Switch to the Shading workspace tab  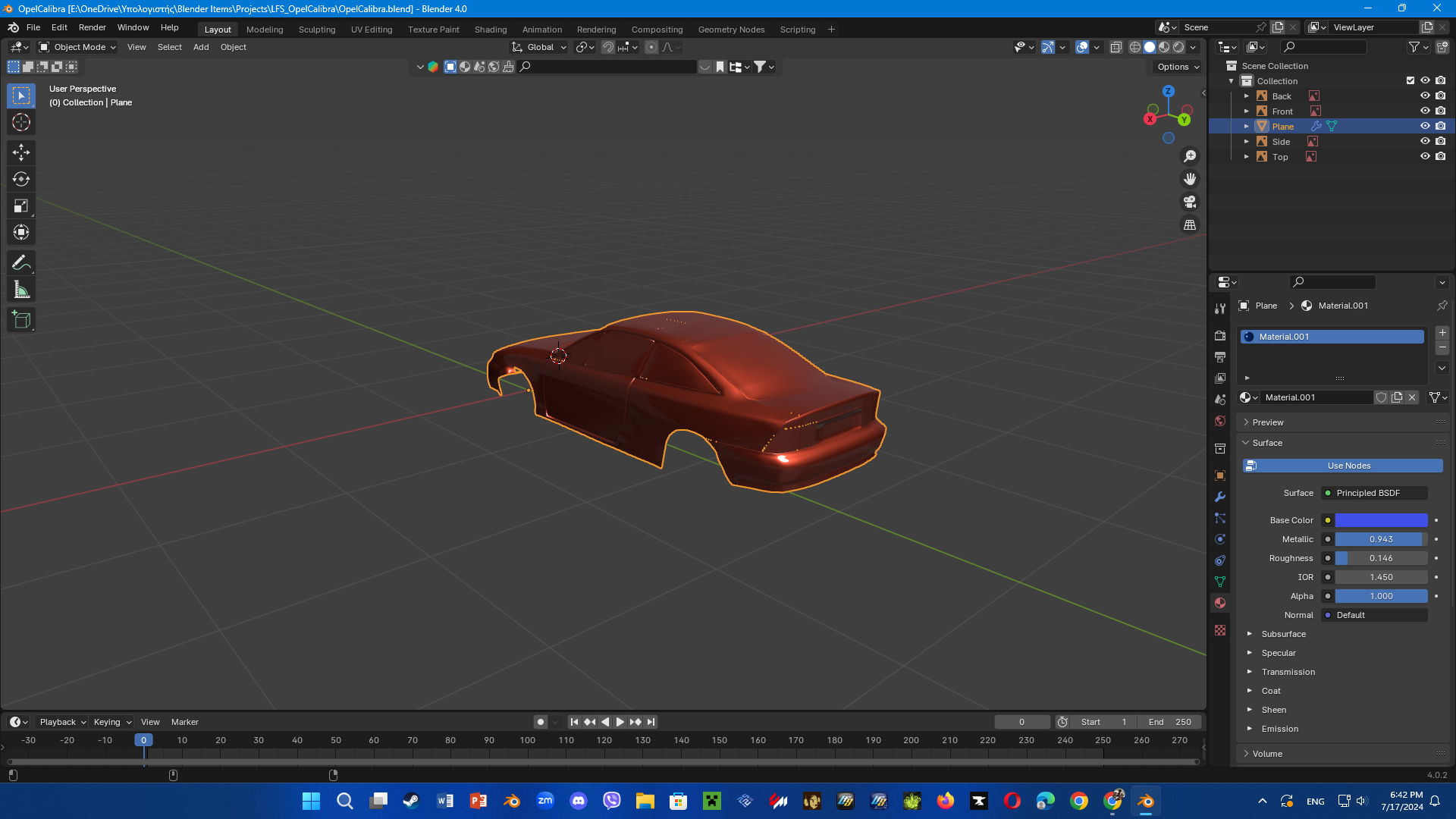(490, 30)
